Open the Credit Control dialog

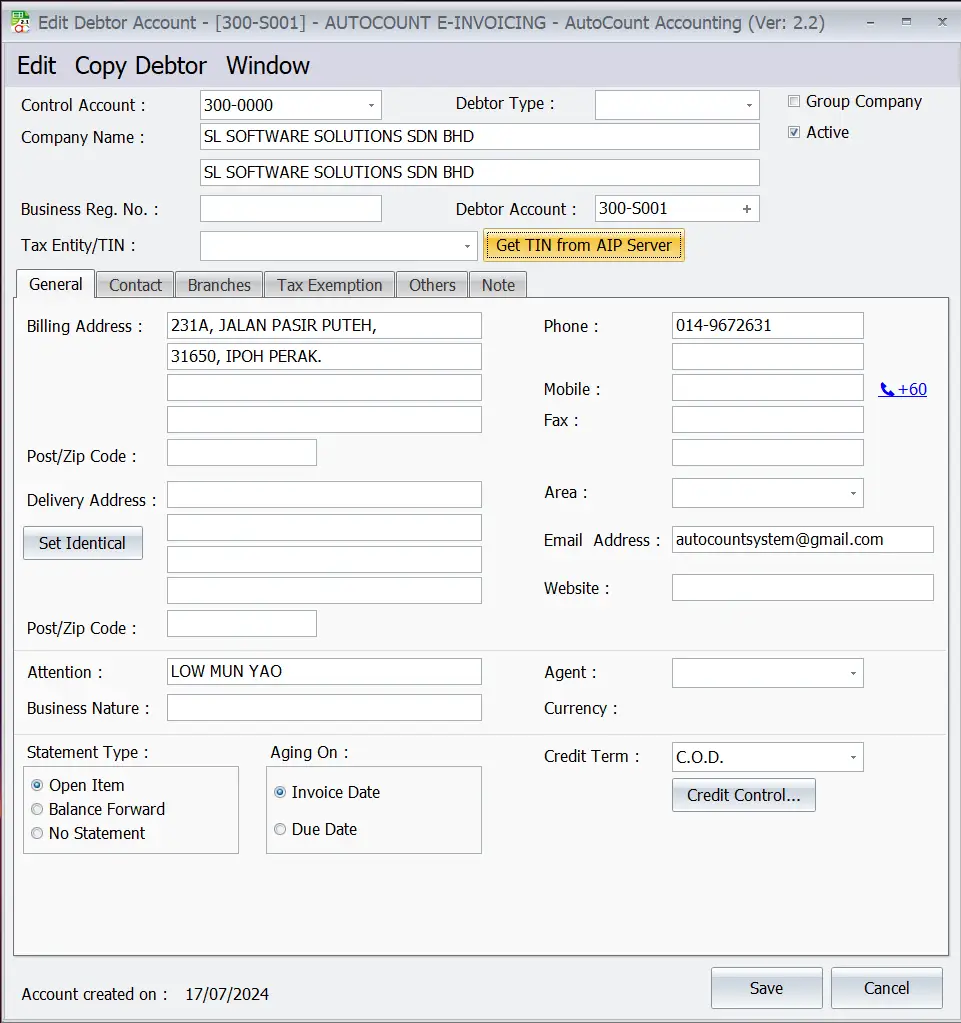pyautogui.click(x=743, y=795)
